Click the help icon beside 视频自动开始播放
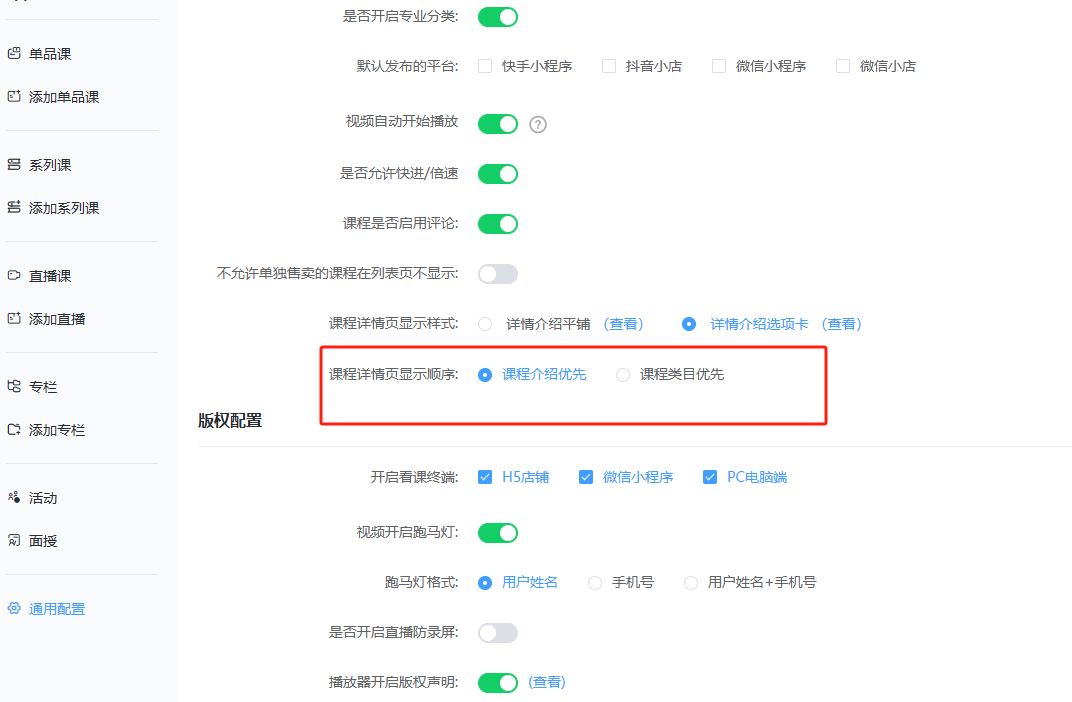 pos(538,124)
